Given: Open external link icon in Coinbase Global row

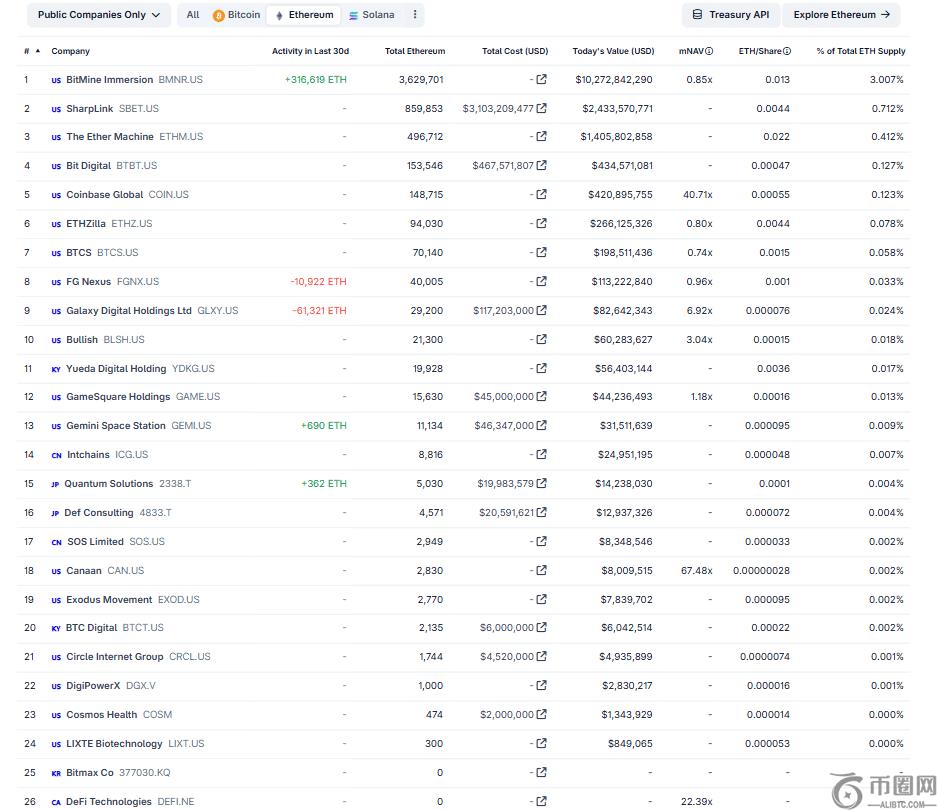Looking at the screenshot, I should click(542, 195).
